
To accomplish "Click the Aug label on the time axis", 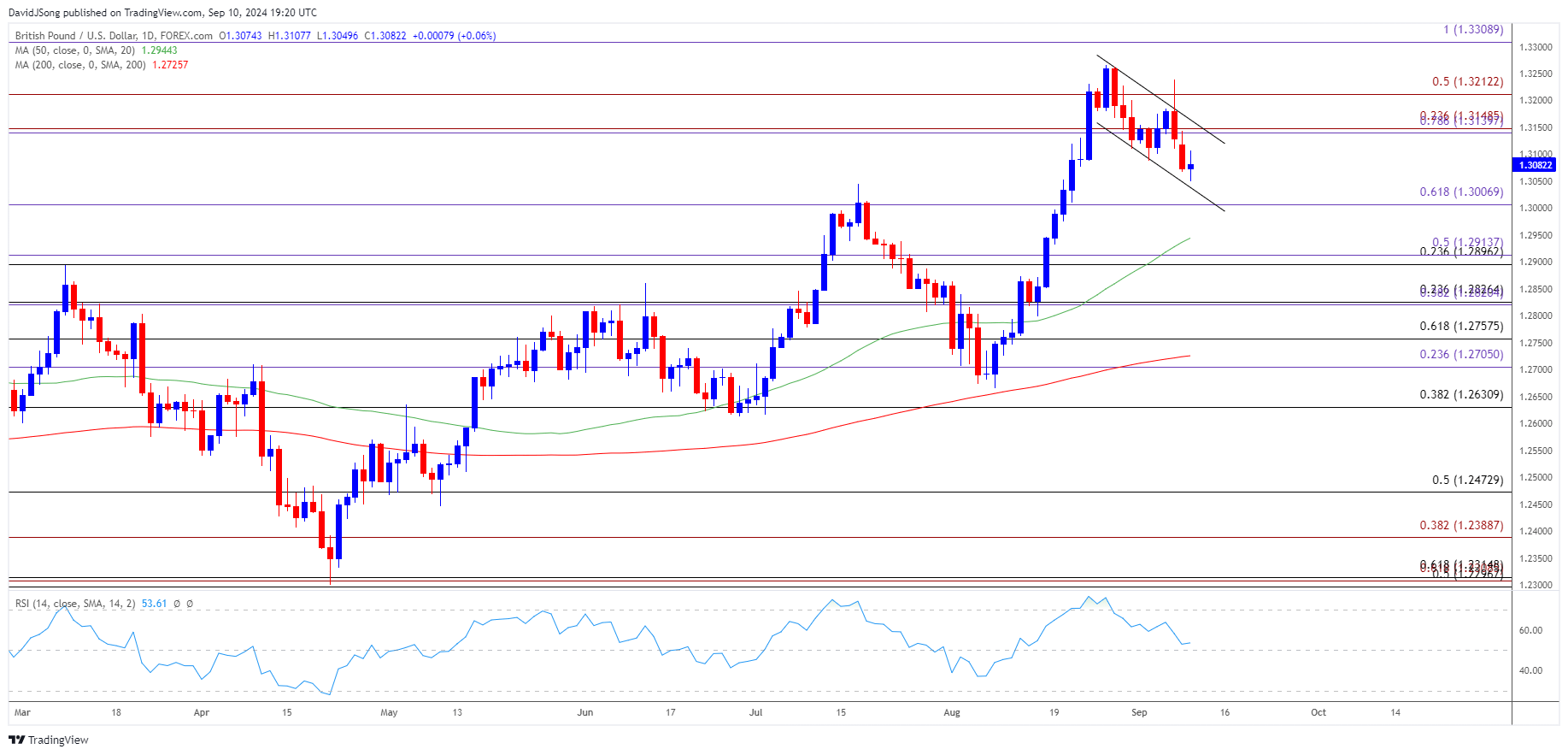I will 952,712.
